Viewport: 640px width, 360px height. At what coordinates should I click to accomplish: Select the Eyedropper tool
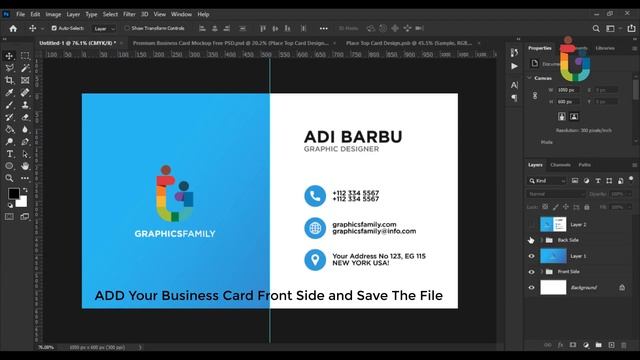(x=9, y=93)
